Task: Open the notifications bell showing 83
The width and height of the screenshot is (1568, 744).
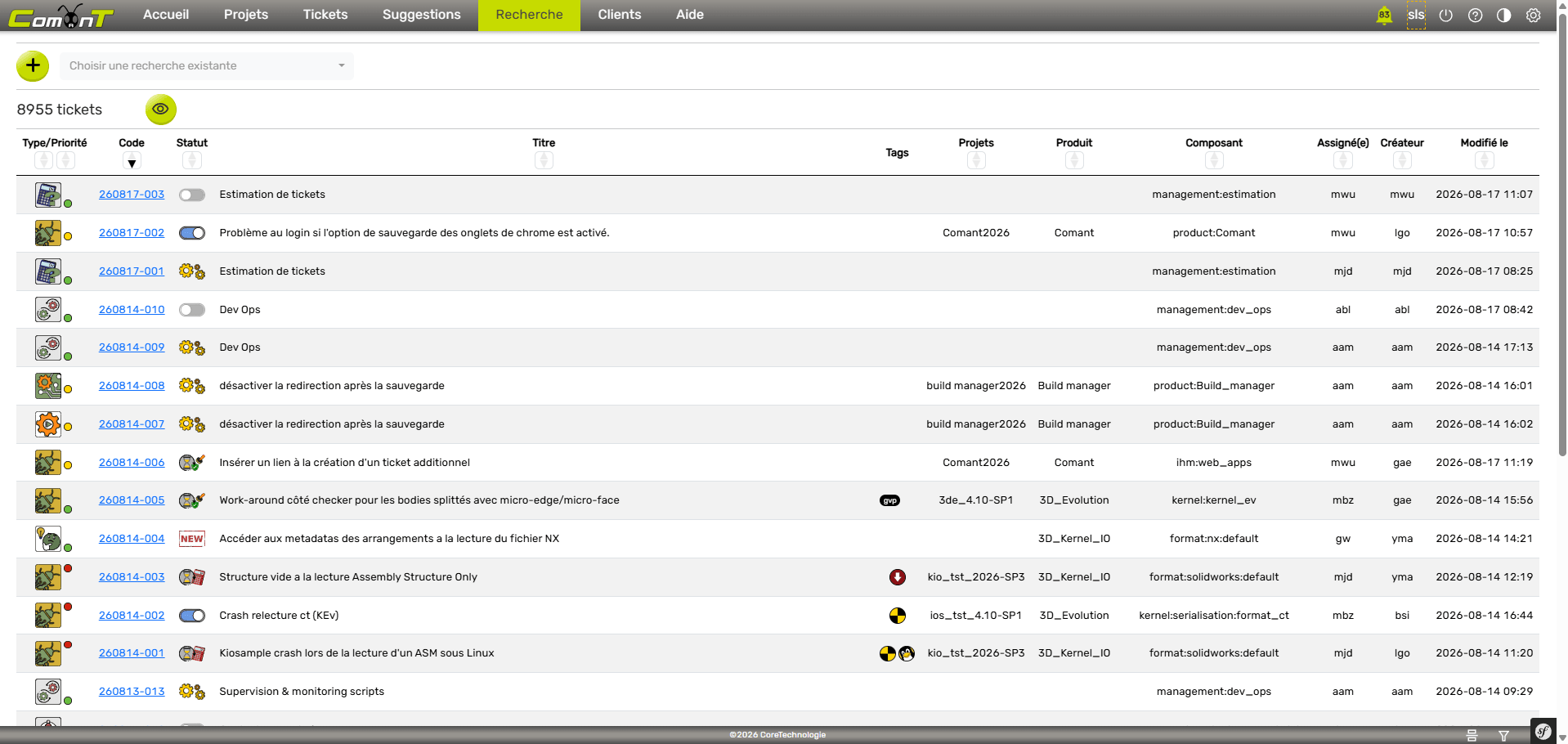Action: click(x=1383, y=15)
